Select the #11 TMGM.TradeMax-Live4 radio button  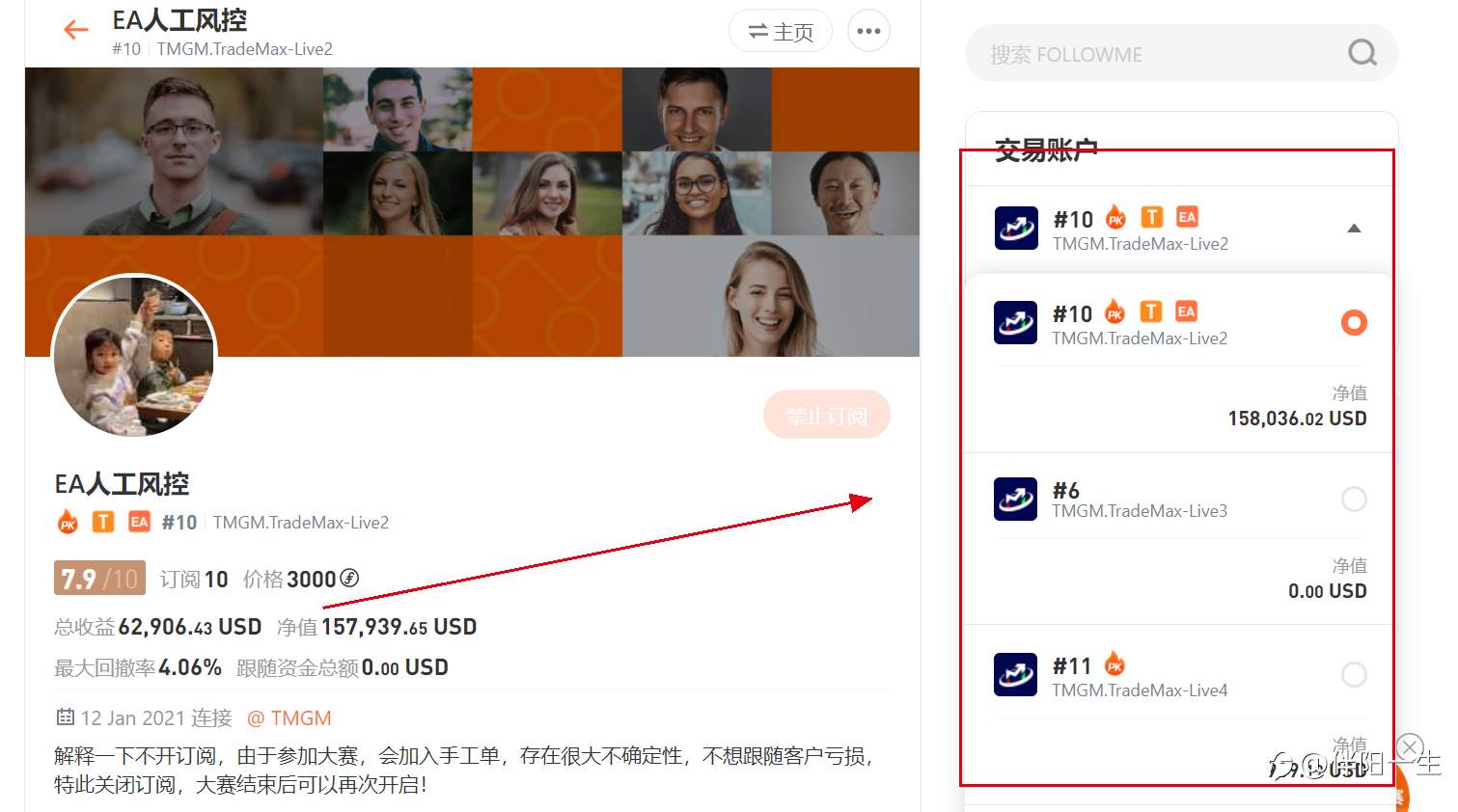pyautogui.click(x=1354, y=674)
